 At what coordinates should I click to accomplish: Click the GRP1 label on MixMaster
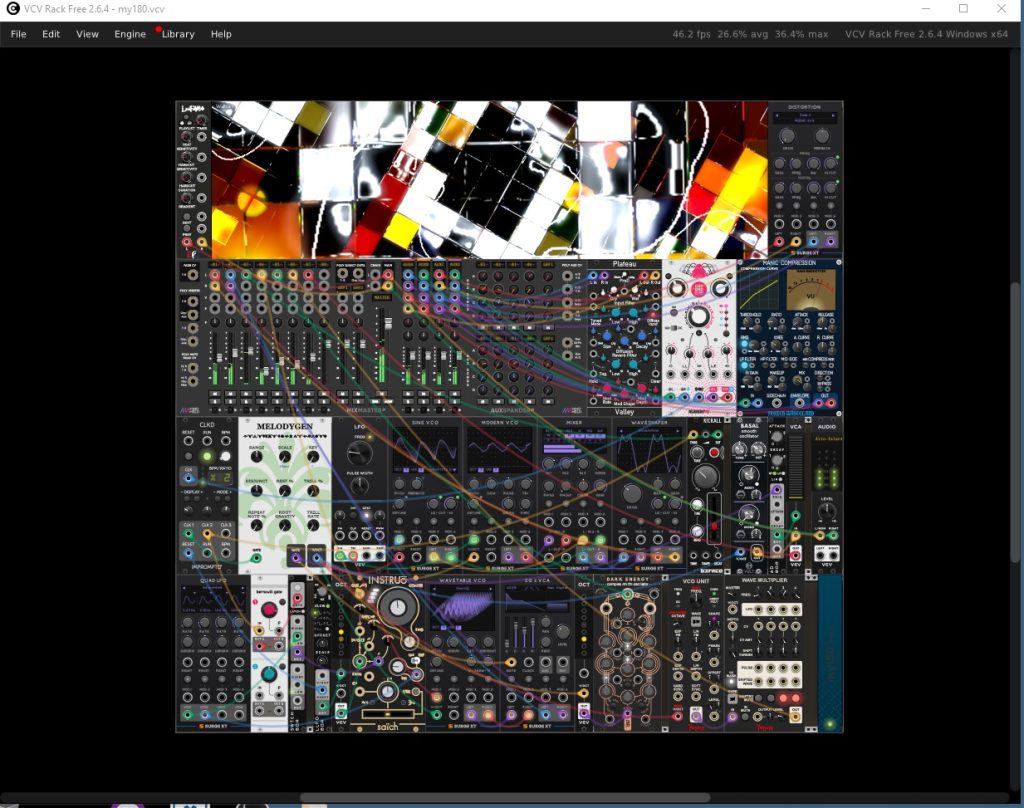342,287
